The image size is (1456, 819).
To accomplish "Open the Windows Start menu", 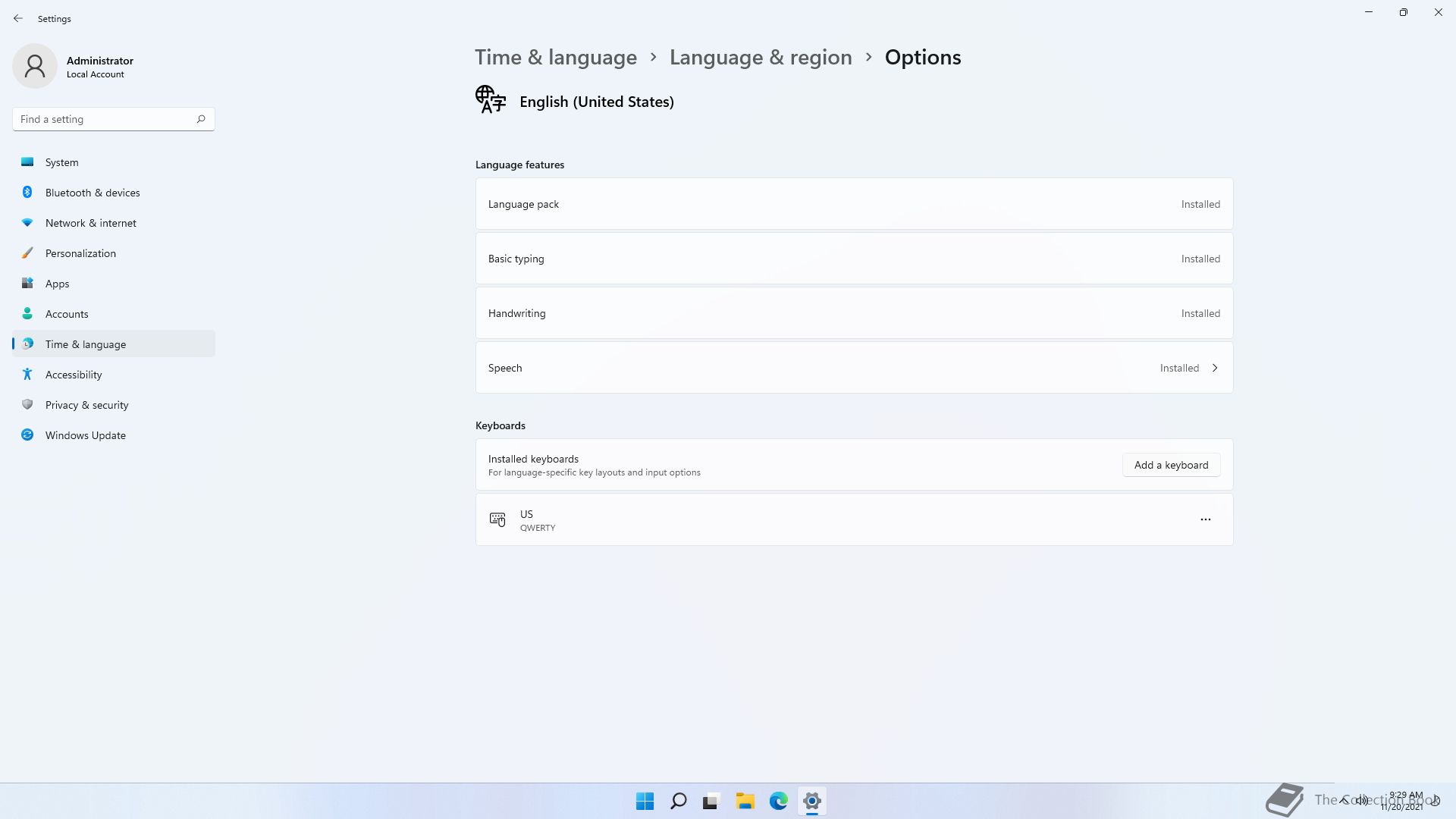I will [645, 801].
